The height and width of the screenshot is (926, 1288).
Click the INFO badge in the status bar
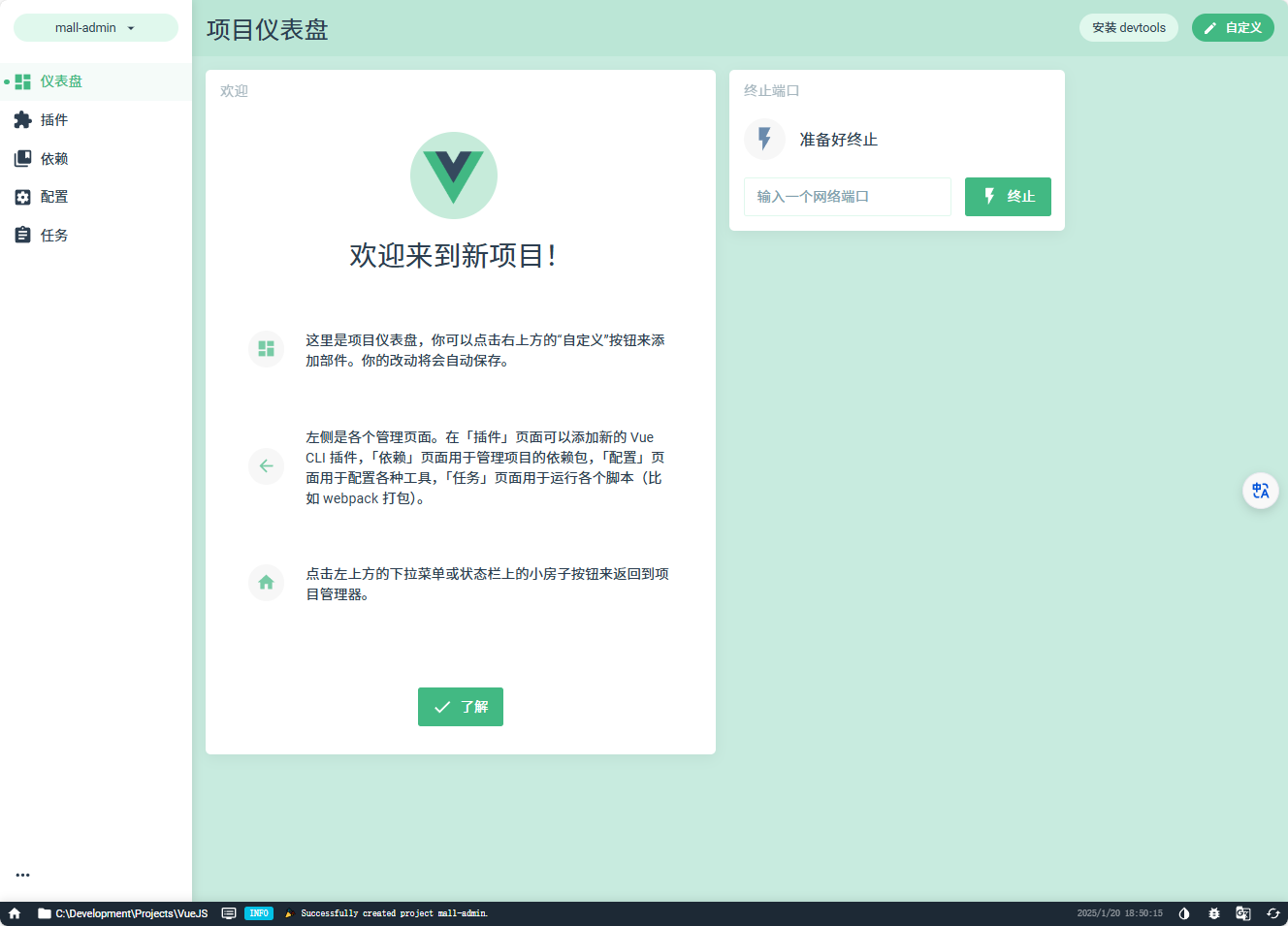click(259, 913)
